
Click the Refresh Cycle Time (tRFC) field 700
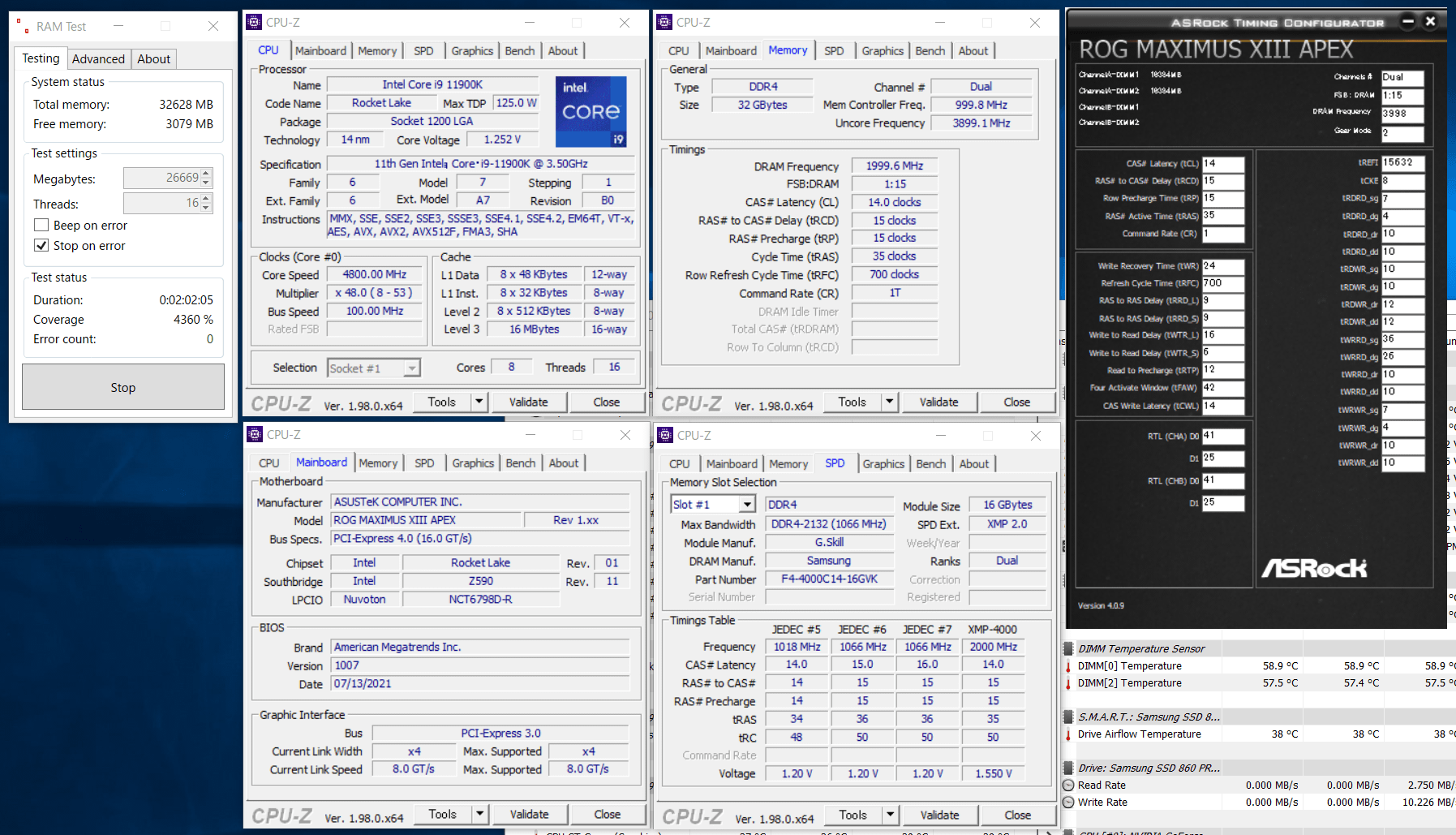click(x=1222, y=283)
